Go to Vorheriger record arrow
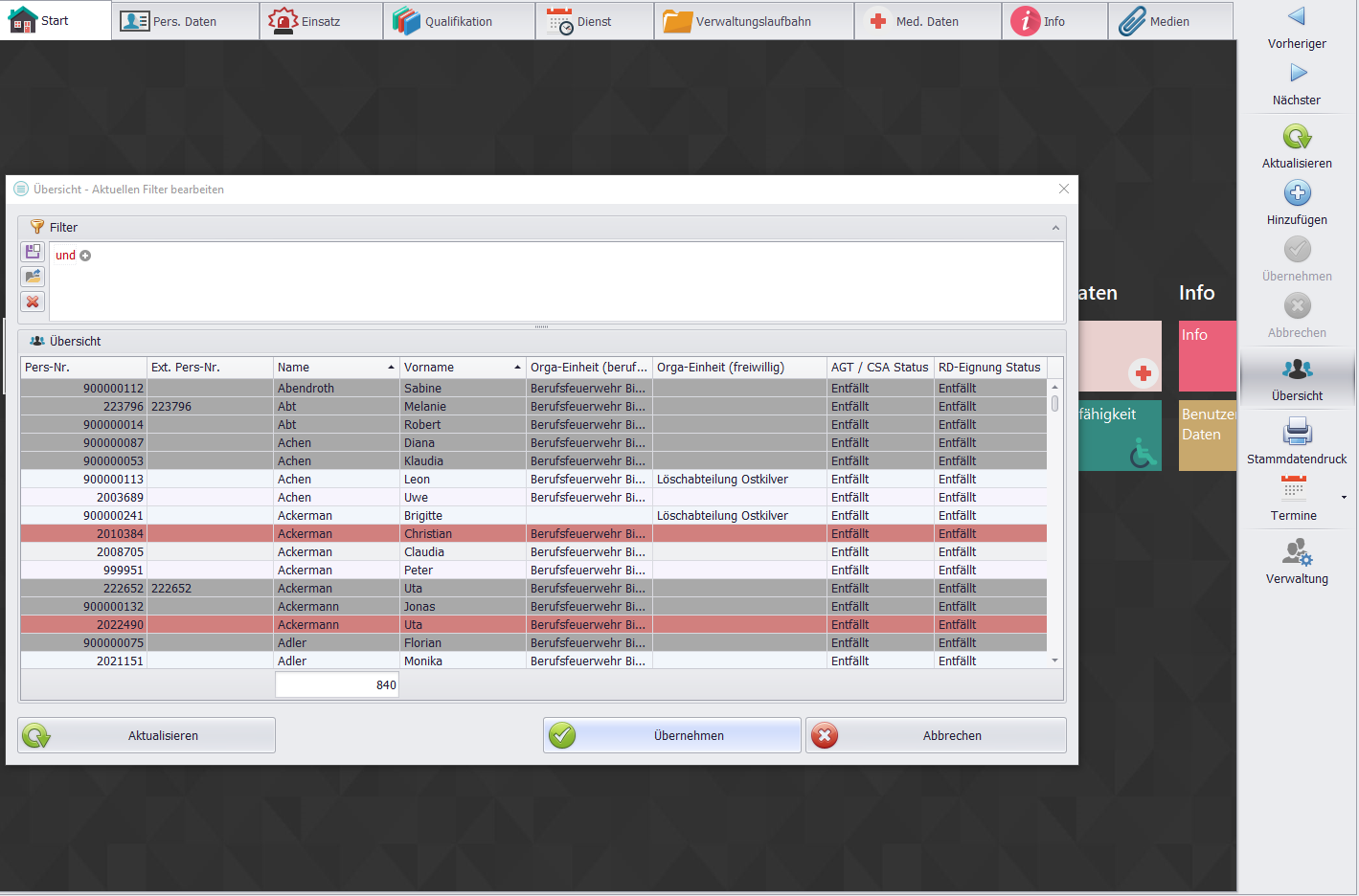 pyautogui.click(x=1297, y=16)
